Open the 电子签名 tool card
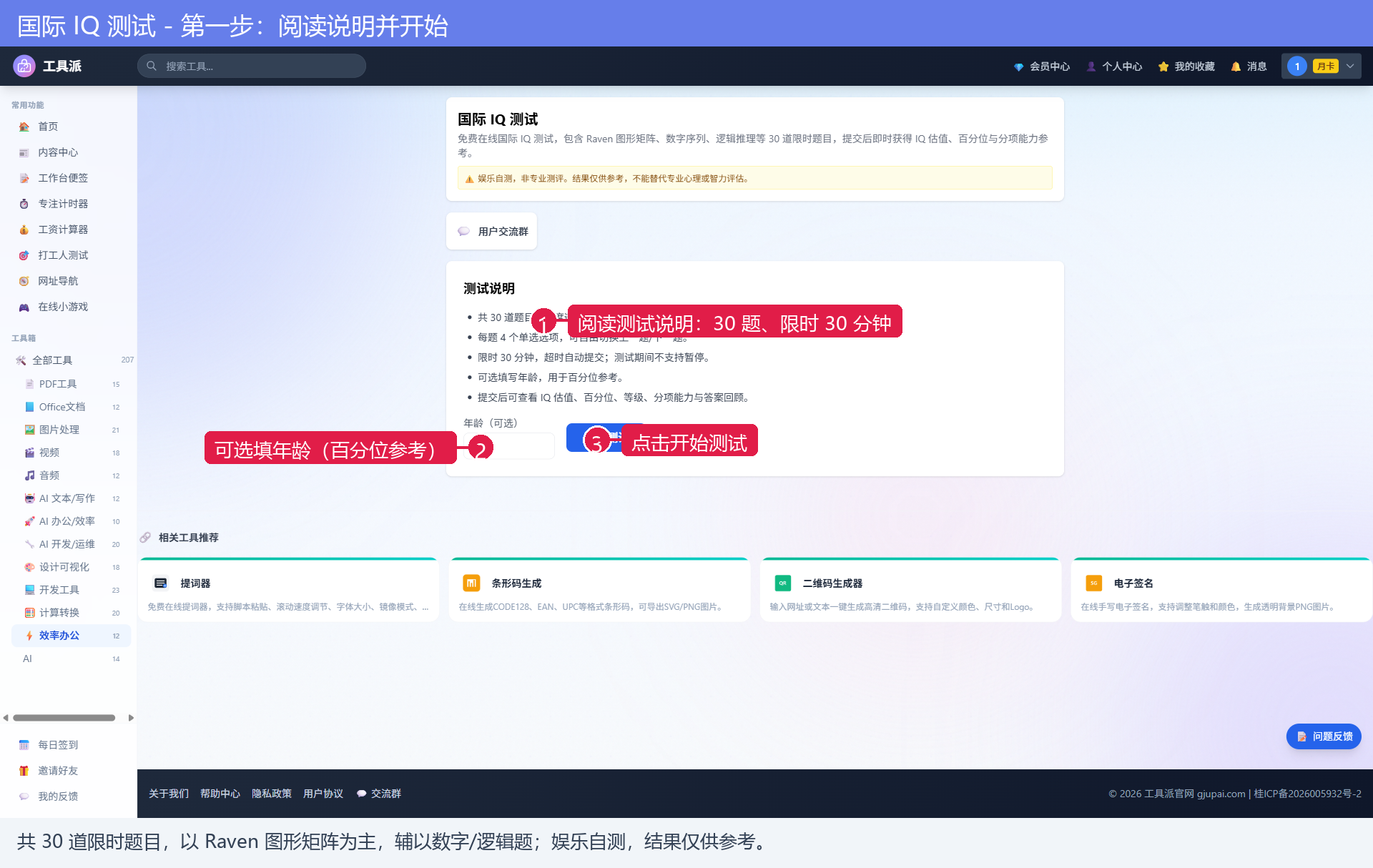This screenshot has height=868, width=1373. [1221, 591]
